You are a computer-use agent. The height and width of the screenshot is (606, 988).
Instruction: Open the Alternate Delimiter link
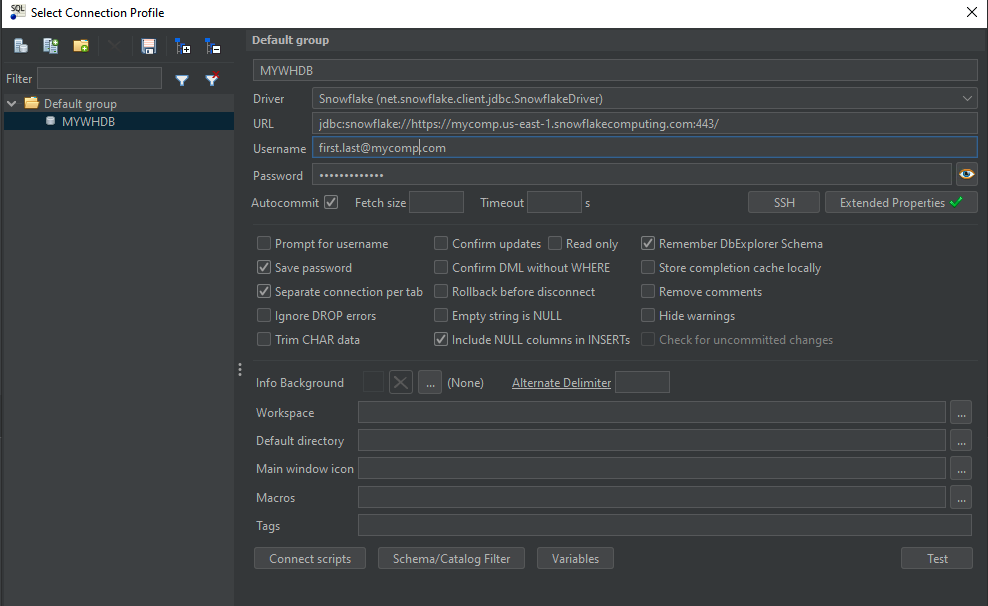[x=561, y=381]
